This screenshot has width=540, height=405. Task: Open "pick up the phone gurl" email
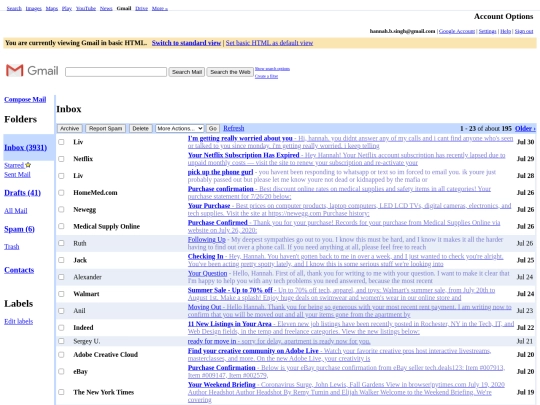point(220,172)
